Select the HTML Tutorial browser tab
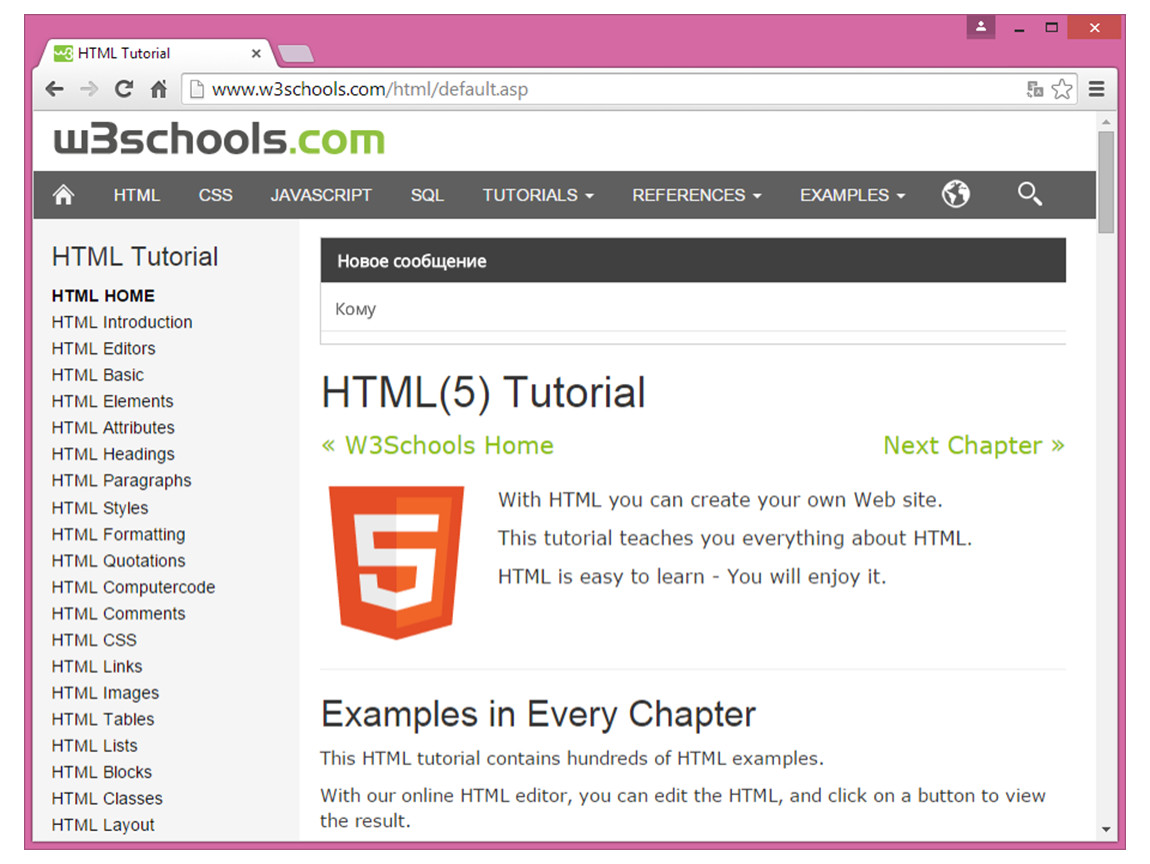 tap(157, 54)
